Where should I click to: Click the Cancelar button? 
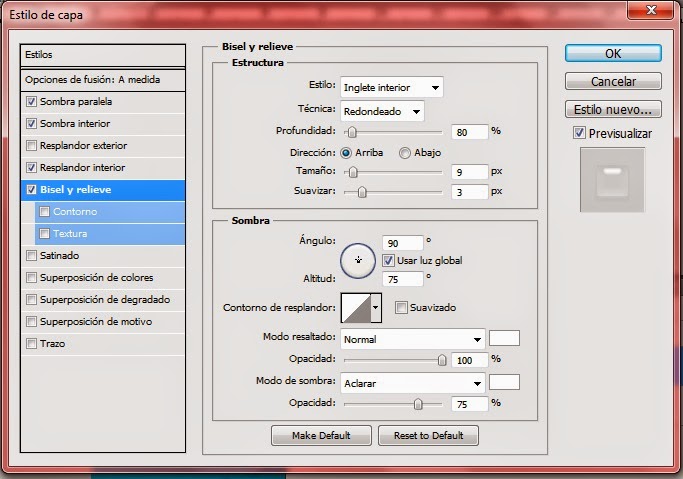click(613, 81)
